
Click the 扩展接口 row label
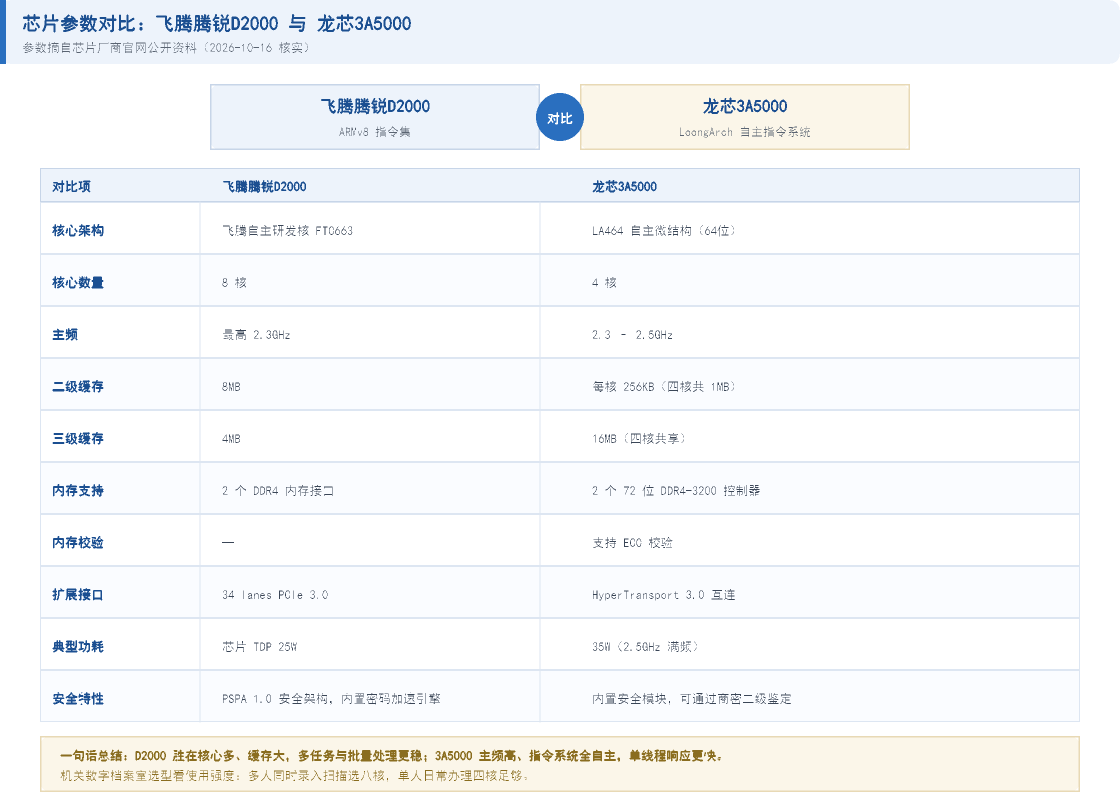point(78,595)
